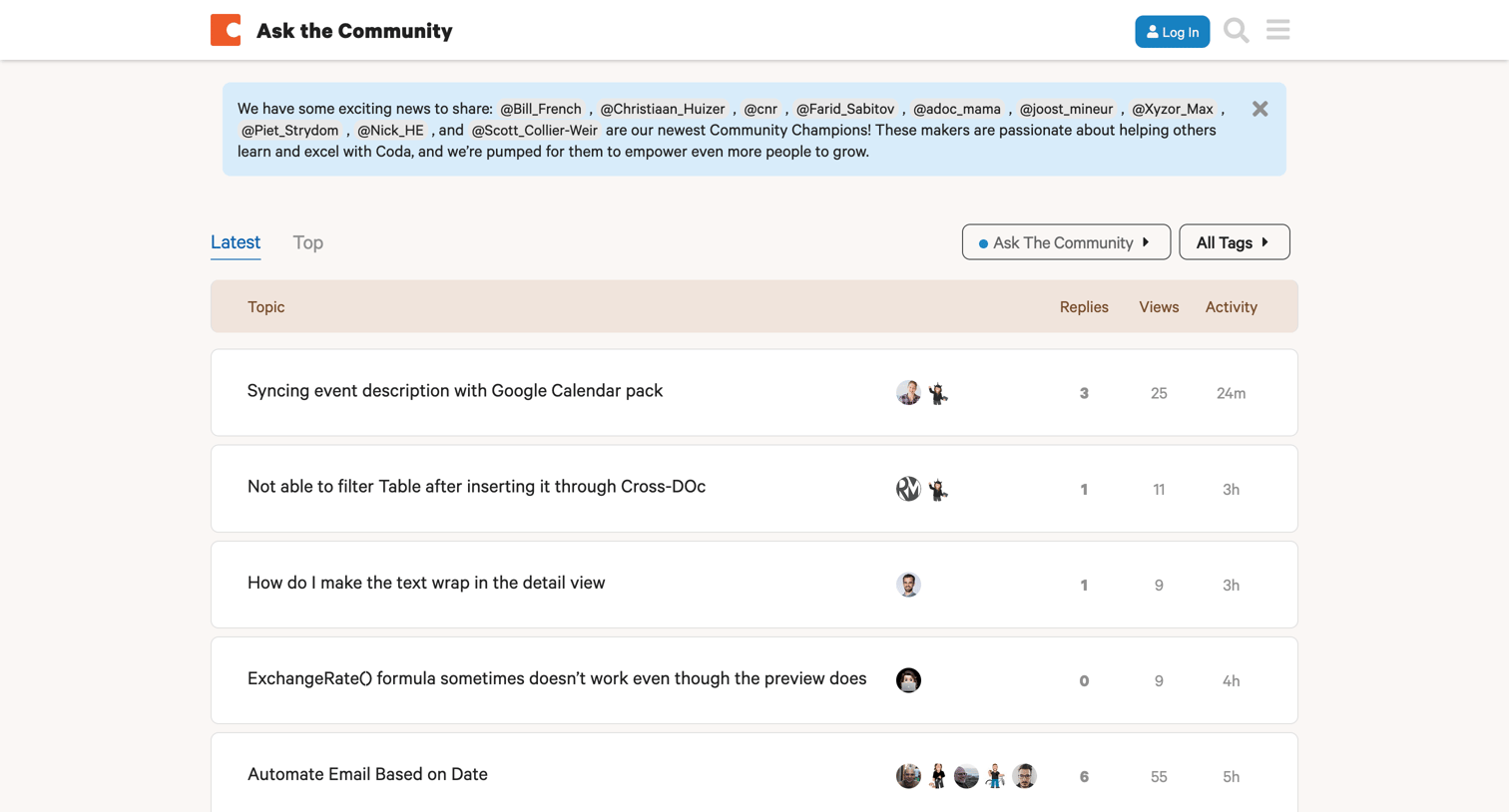
Task: Expand the All Tags dropdown
Action: pos(1235,242)
